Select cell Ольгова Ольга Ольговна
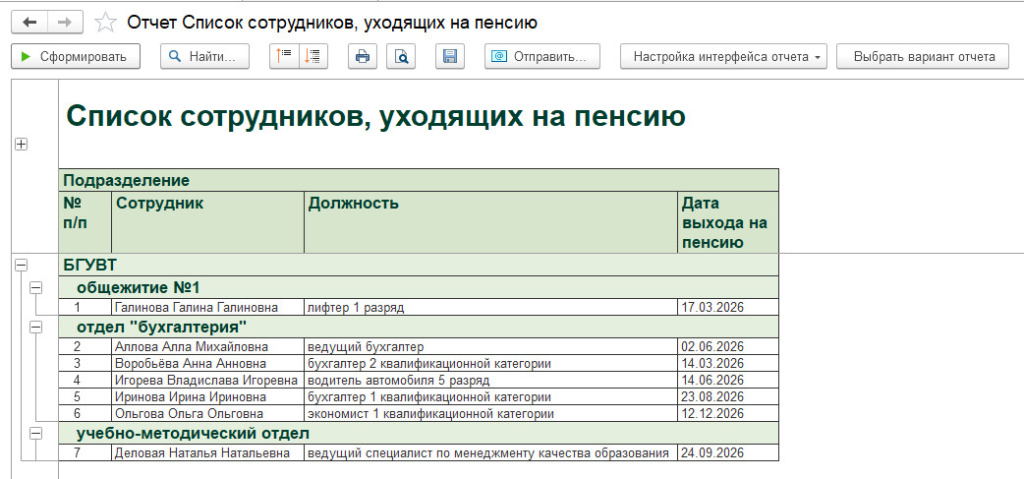Viewport: 1024px width, 479px height. click(208, 414)
